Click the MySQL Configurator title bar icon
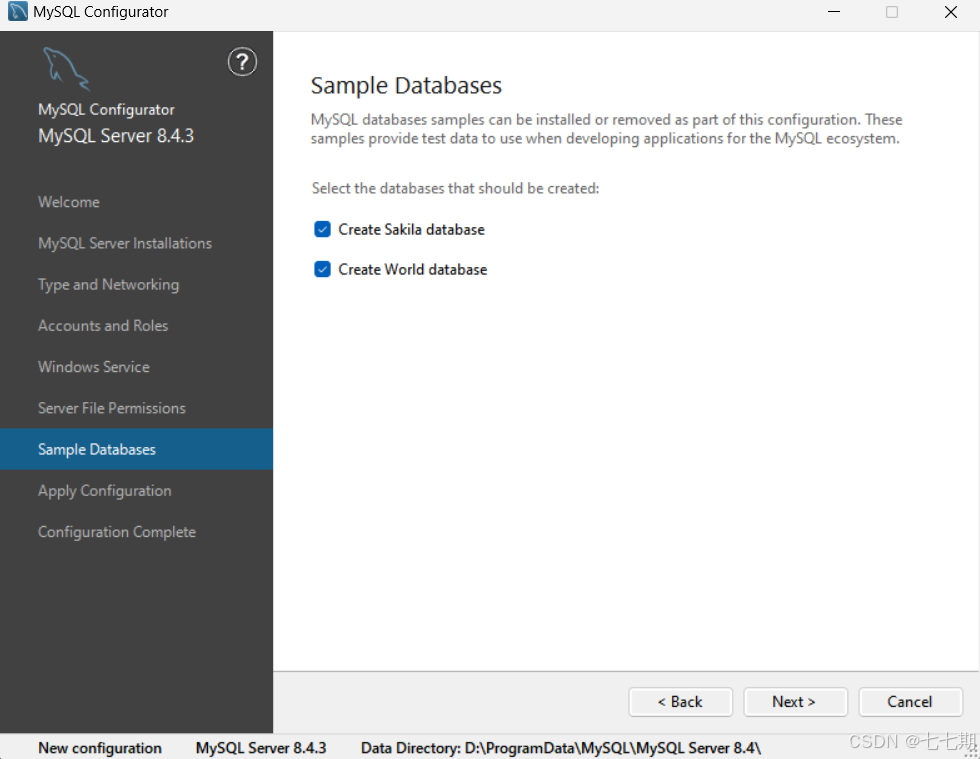980x759 pixels. (x=18, y=11)
